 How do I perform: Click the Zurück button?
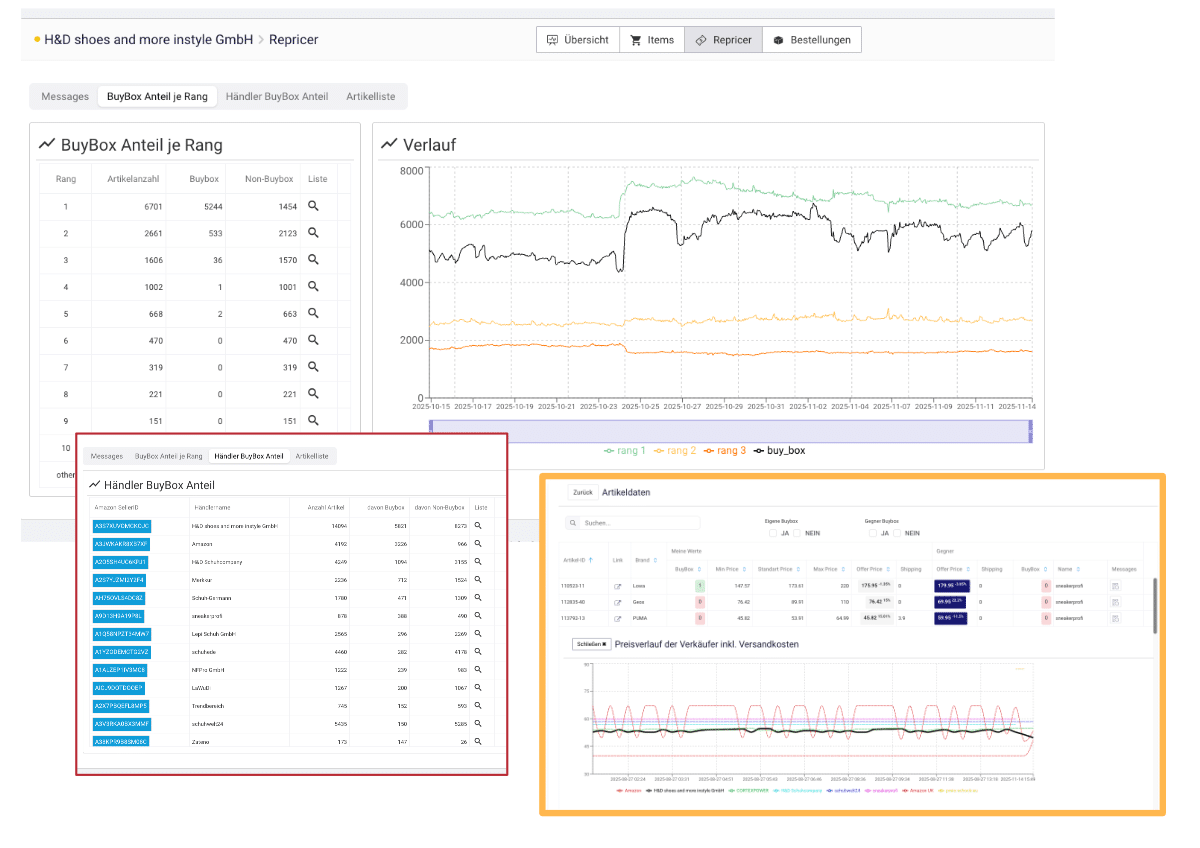click(581, 493)
